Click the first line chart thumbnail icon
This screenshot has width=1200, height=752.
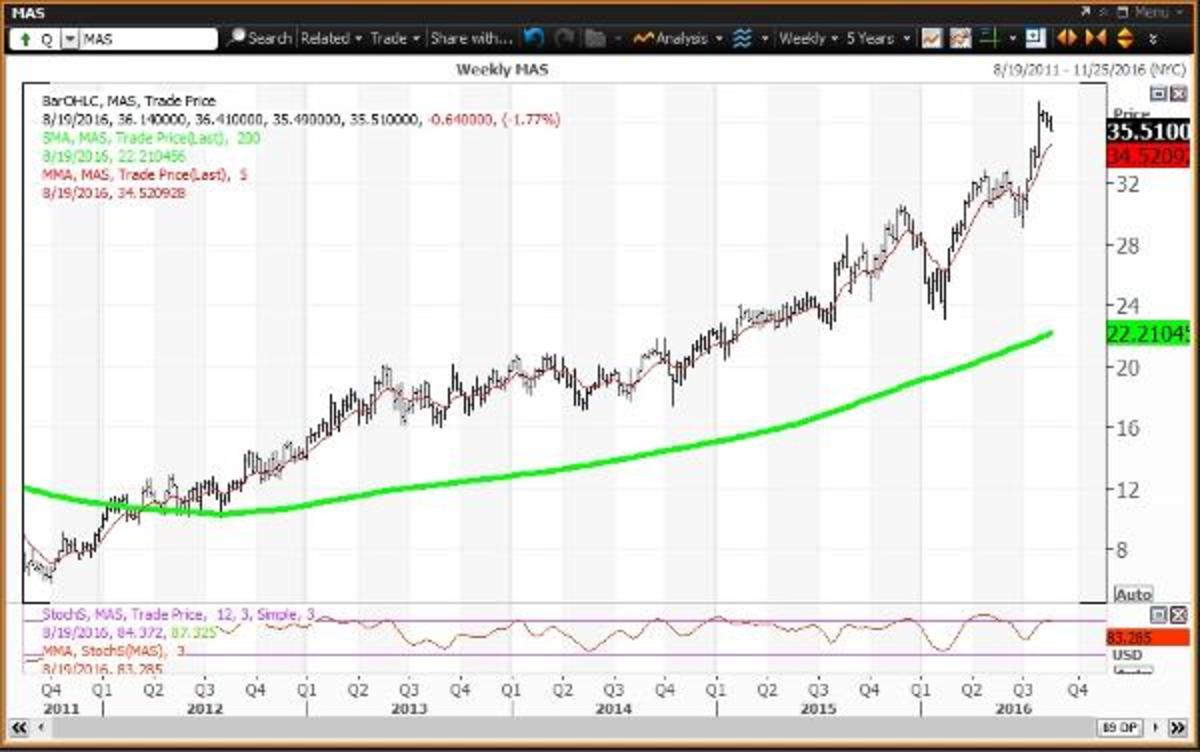(932, 39)
